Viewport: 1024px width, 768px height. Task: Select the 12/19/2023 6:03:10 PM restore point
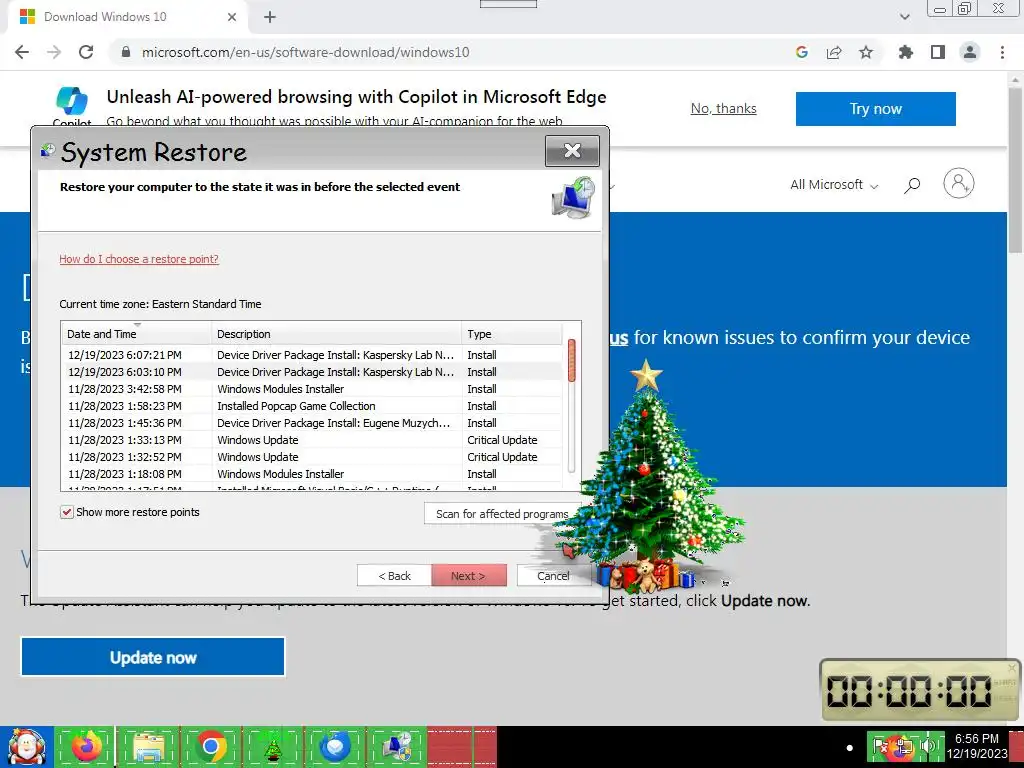click(x=312, y=372)
